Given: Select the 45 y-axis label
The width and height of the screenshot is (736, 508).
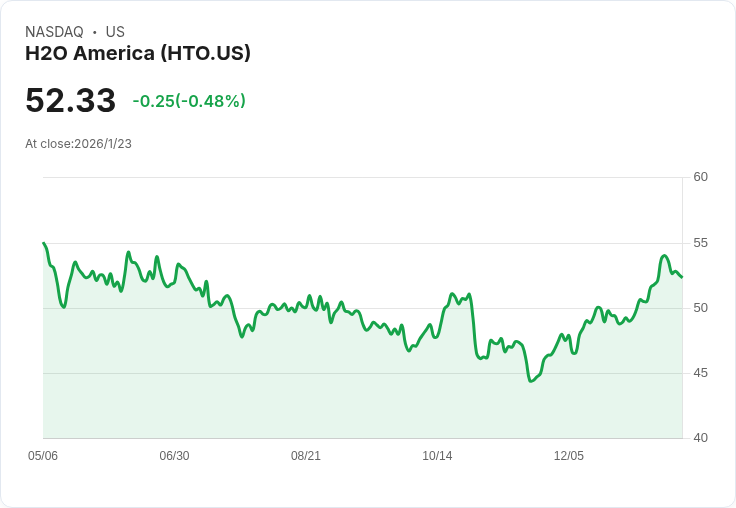Looking at the screenshot, I should [x=700, y=373].
